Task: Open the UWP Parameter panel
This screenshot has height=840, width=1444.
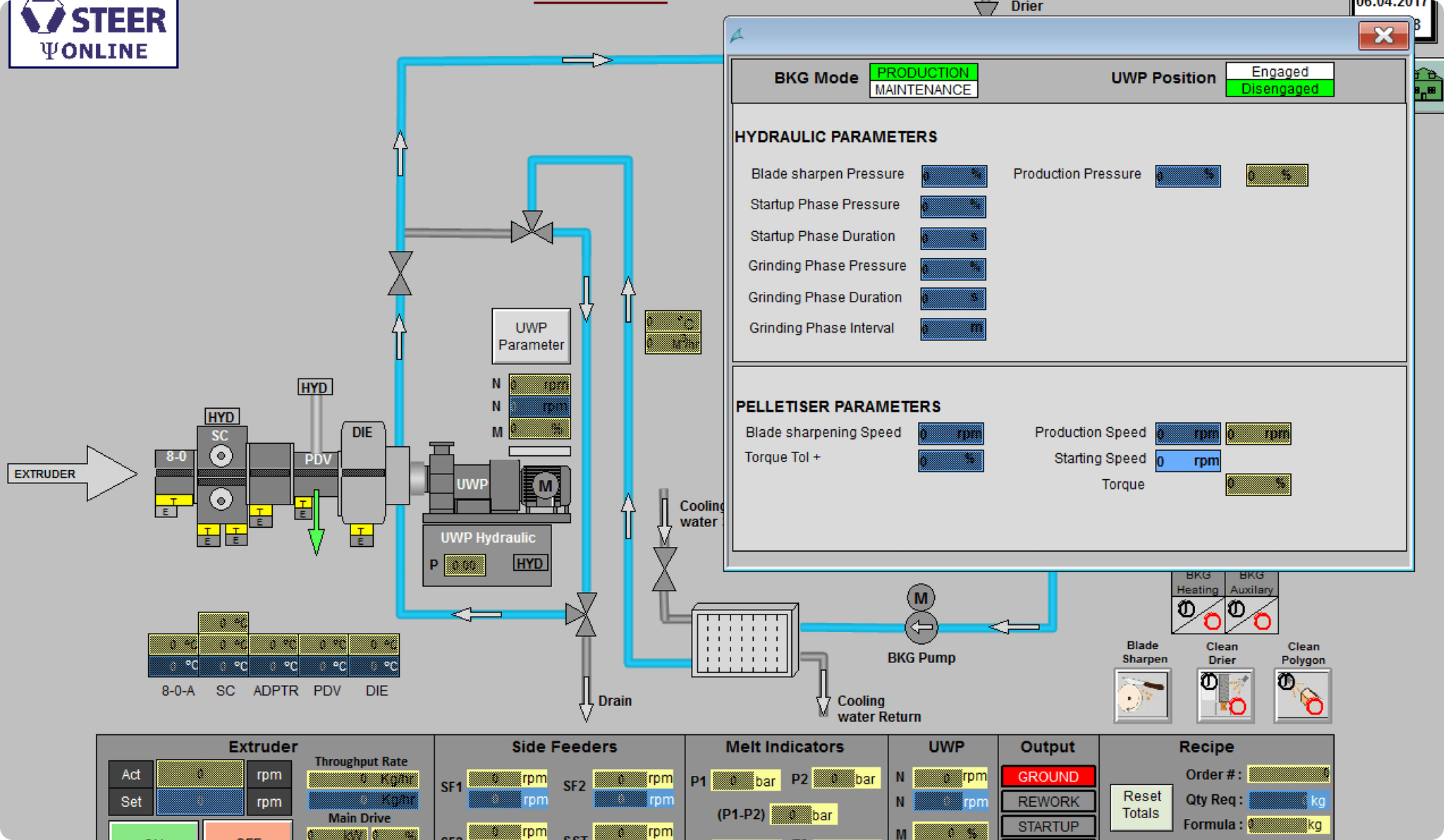Action: (x=531, y=336)
